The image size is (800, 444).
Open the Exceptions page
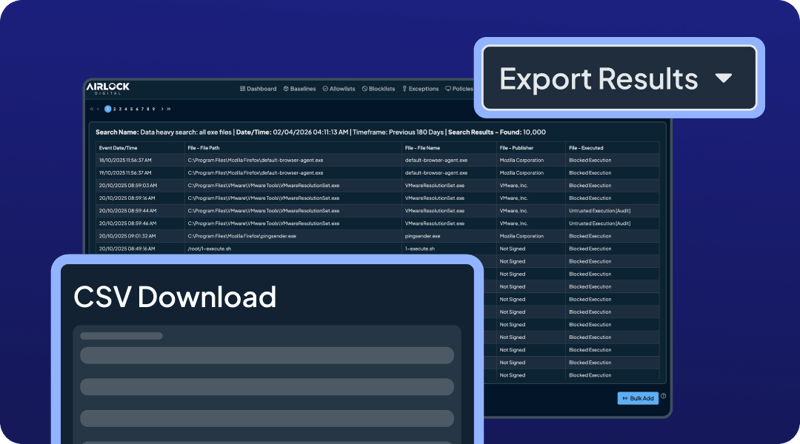pos(420,89)
